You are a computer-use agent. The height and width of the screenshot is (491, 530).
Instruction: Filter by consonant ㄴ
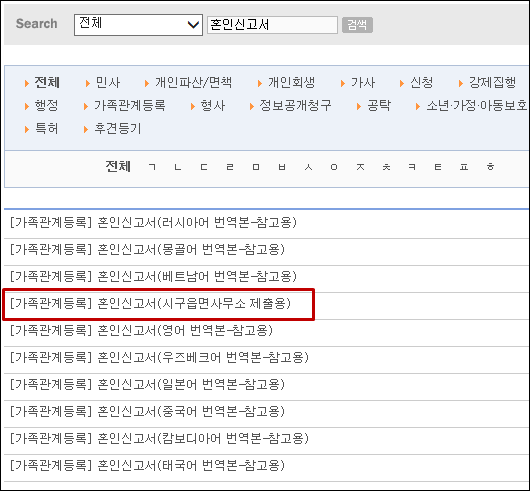(178, 167)
